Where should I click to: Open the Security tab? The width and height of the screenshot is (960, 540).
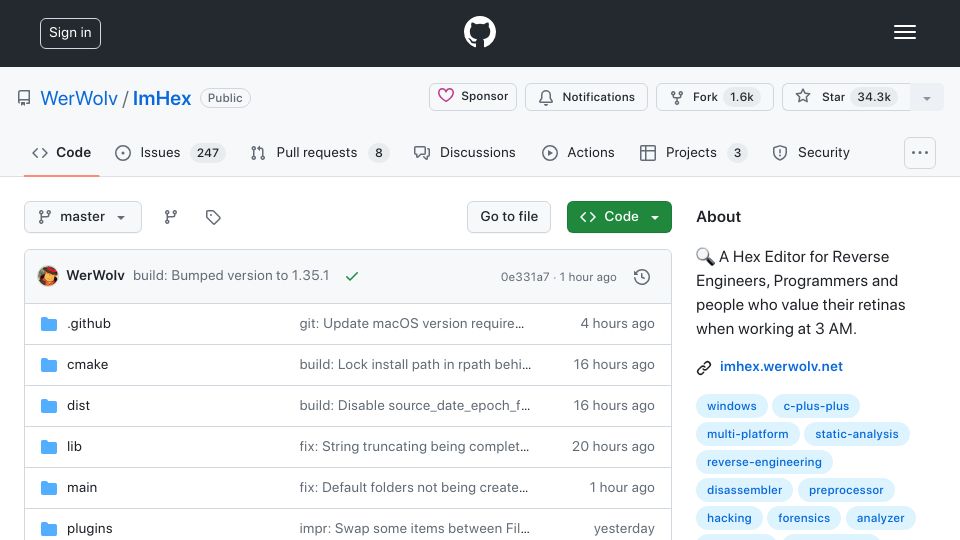[811, 152]
